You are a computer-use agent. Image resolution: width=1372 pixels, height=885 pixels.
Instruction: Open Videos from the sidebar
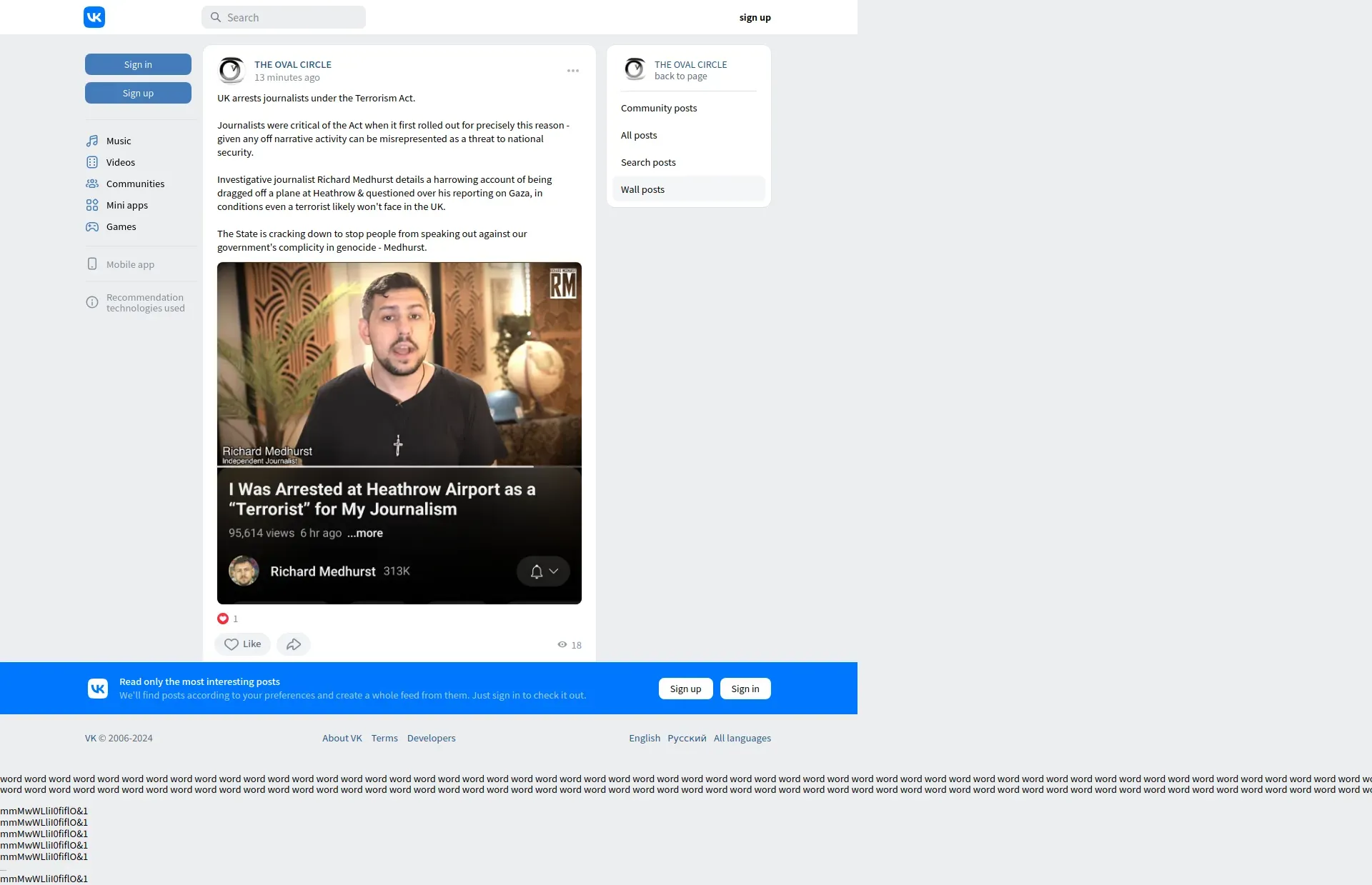point(120,162)
